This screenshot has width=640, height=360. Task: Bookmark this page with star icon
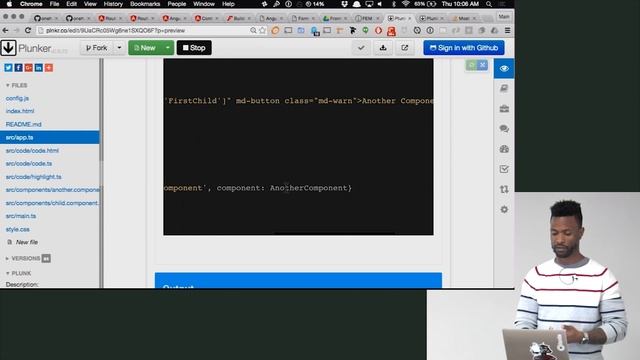[262, 30]
